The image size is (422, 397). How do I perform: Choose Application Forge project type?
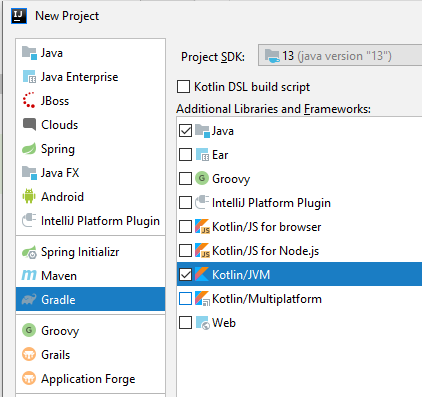(x=90, y=379)
